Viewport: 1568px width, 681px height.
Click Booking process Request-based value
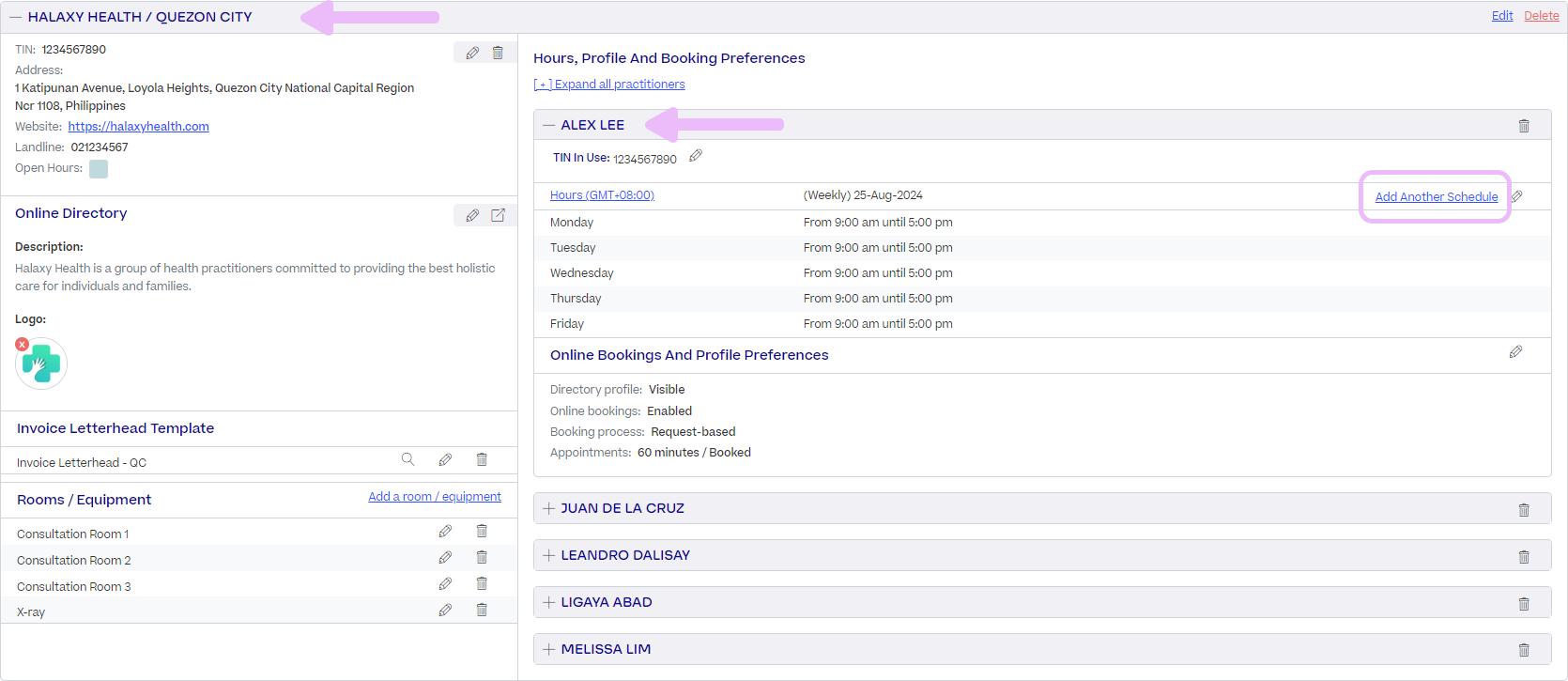coord(693,432)
